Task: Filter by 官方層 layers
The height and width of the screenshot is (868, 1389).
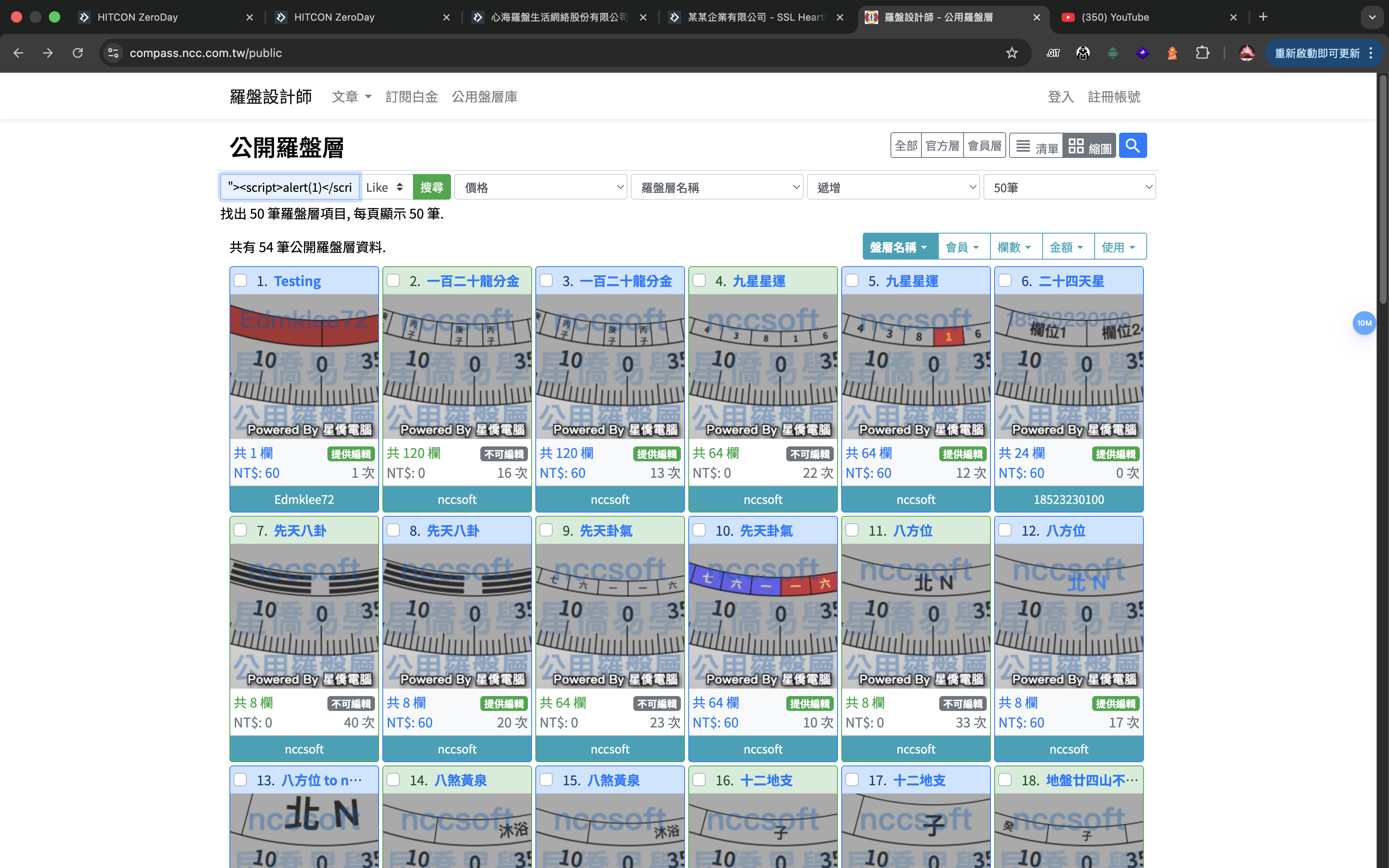Action: pyautogui.click(x=942, y=146)
